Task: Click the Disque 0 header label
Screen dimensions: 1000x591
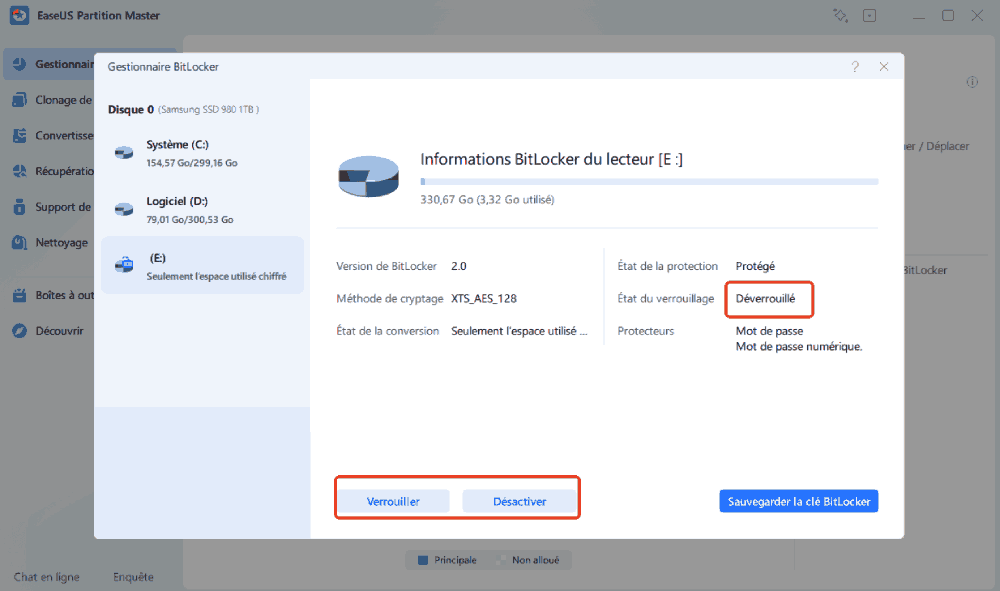Action: pos(131,109)
